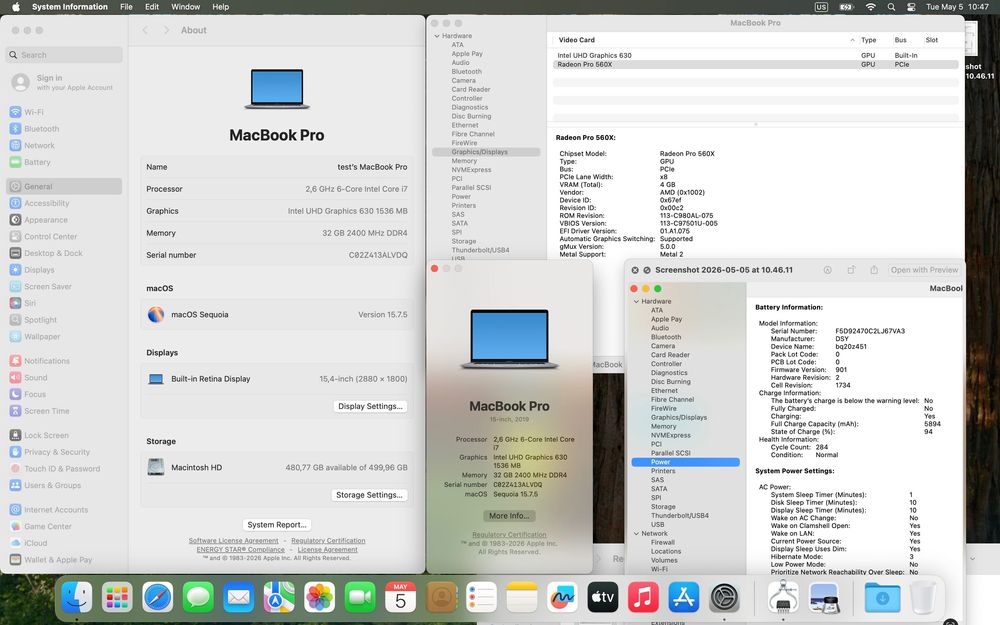This screenshot has width=1000, height=625.
Task: Click Sign in with your Apple Account
Action: coord(64,82)
